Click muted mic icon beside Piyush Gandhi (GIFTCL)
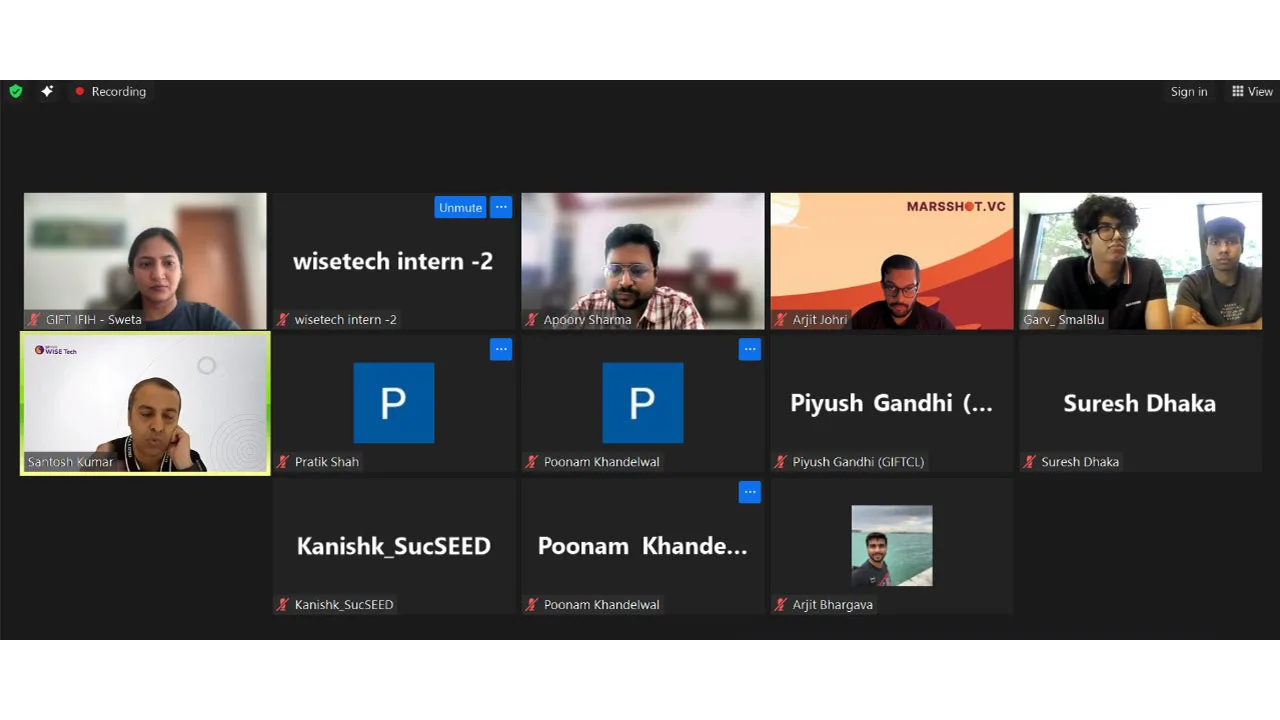This screenshot has height=720, width=1280. tap(782, 462)
